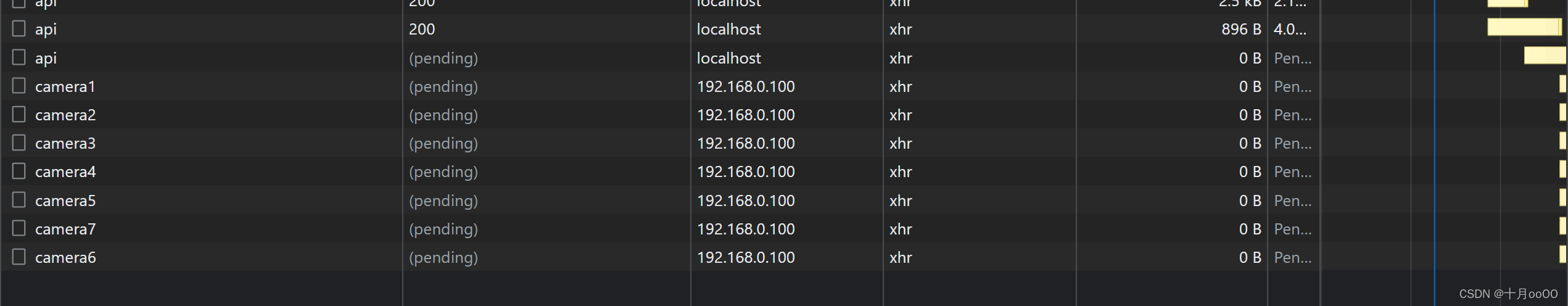Tick the checkbox for camera4 request
The width and height of the screenshot is (1568, 306).
pos(19,171)
